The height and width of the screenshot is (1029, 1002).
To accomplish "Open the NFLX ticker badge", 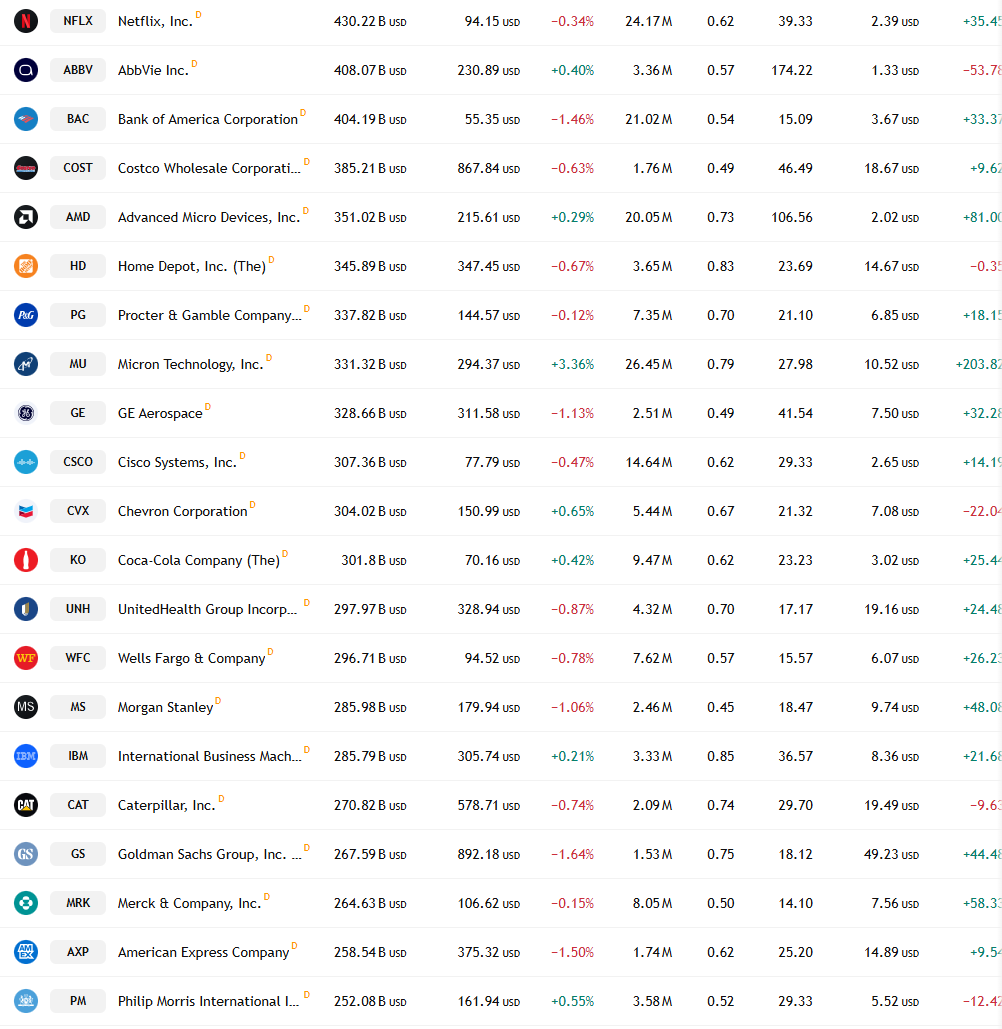I will point(78,21).
